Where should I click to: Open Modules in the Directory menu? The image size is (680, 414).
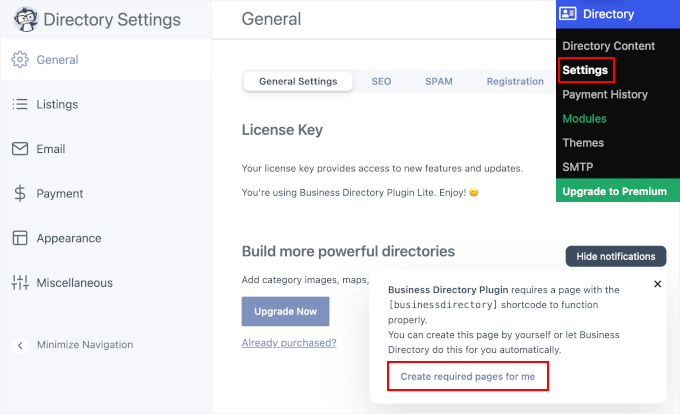(x=584, y=118)
